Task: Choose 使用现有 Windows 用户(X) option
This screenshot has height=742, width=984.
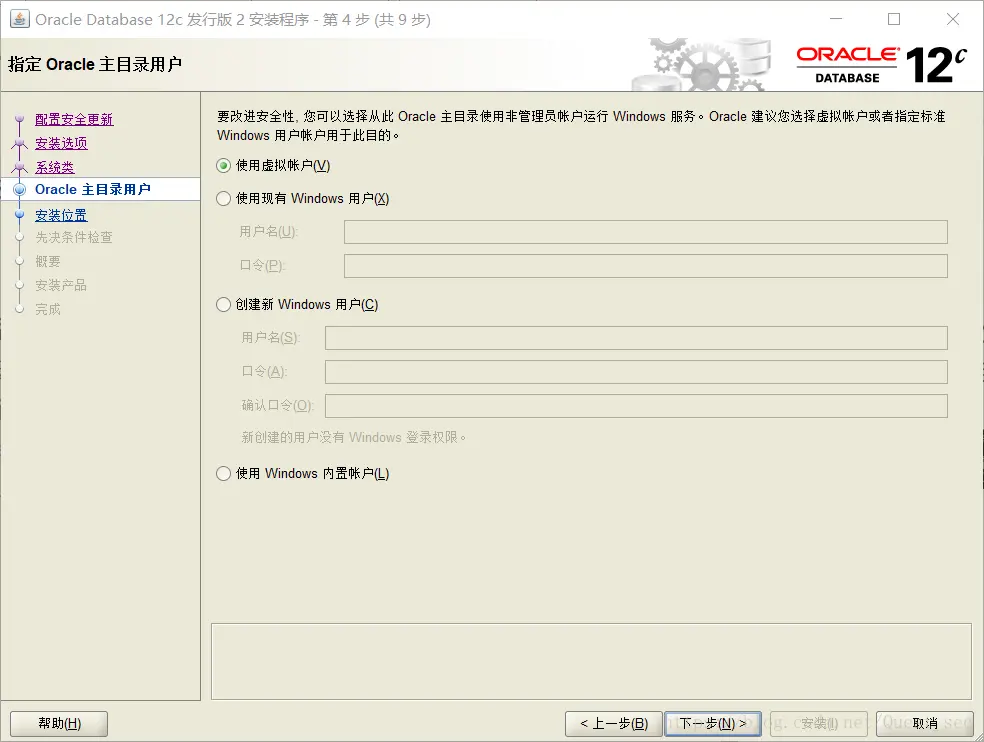Action: (223, 199)
